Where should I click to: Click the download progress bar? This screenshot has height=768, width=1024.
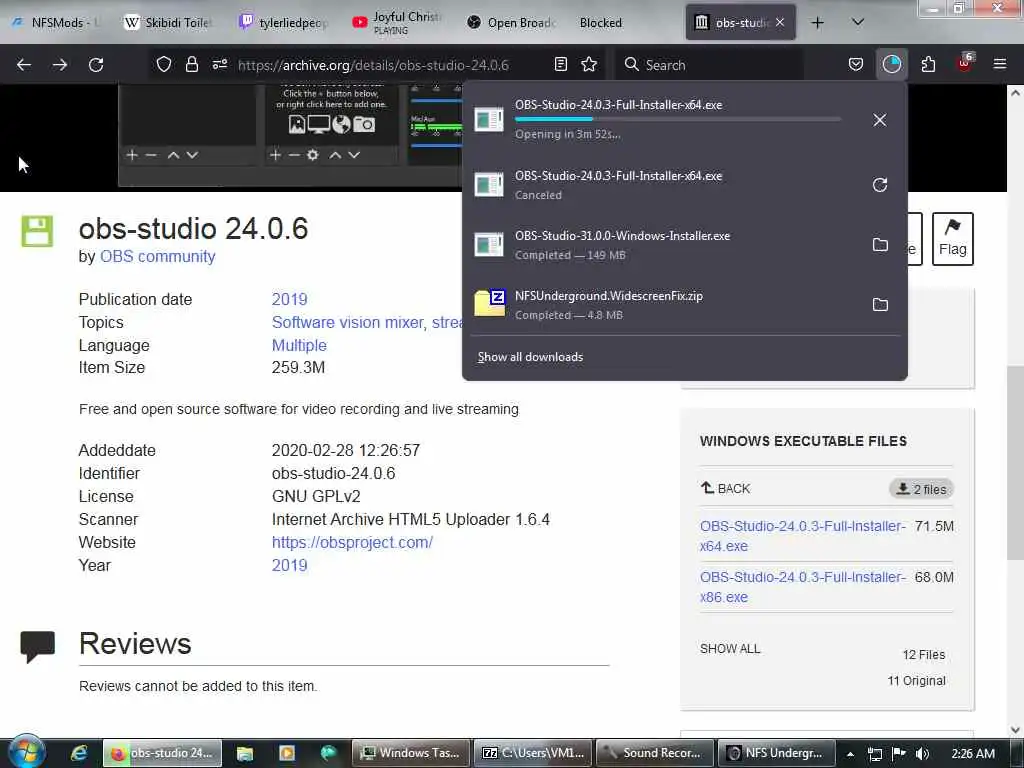click(678, 119)
